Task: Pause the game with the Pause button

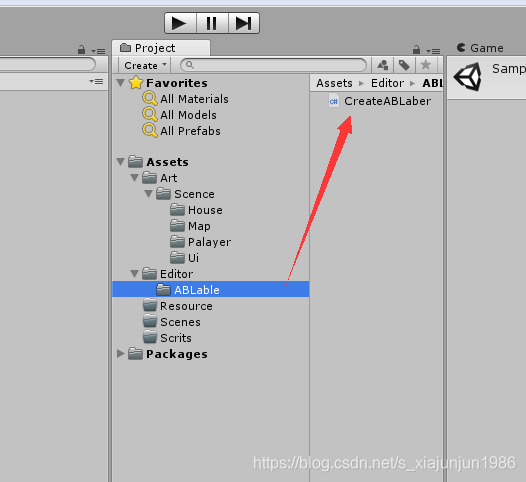Action: pos(212,23)
